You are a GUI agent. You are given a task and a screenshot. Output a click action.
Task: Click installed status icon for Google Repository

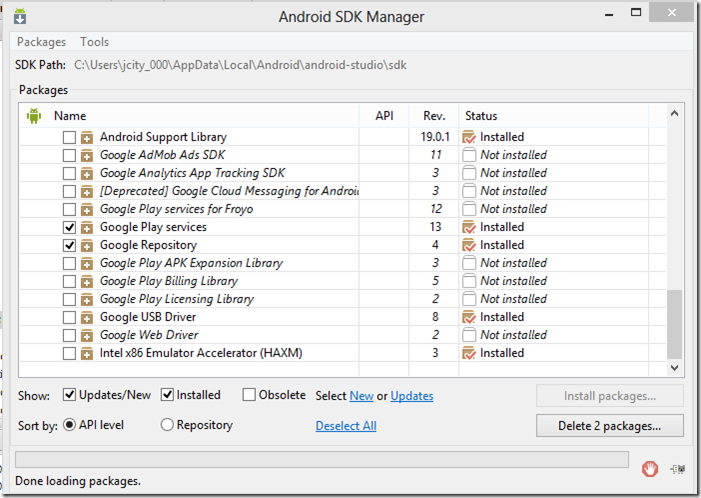pyautogui.click(x=469, y=245)
